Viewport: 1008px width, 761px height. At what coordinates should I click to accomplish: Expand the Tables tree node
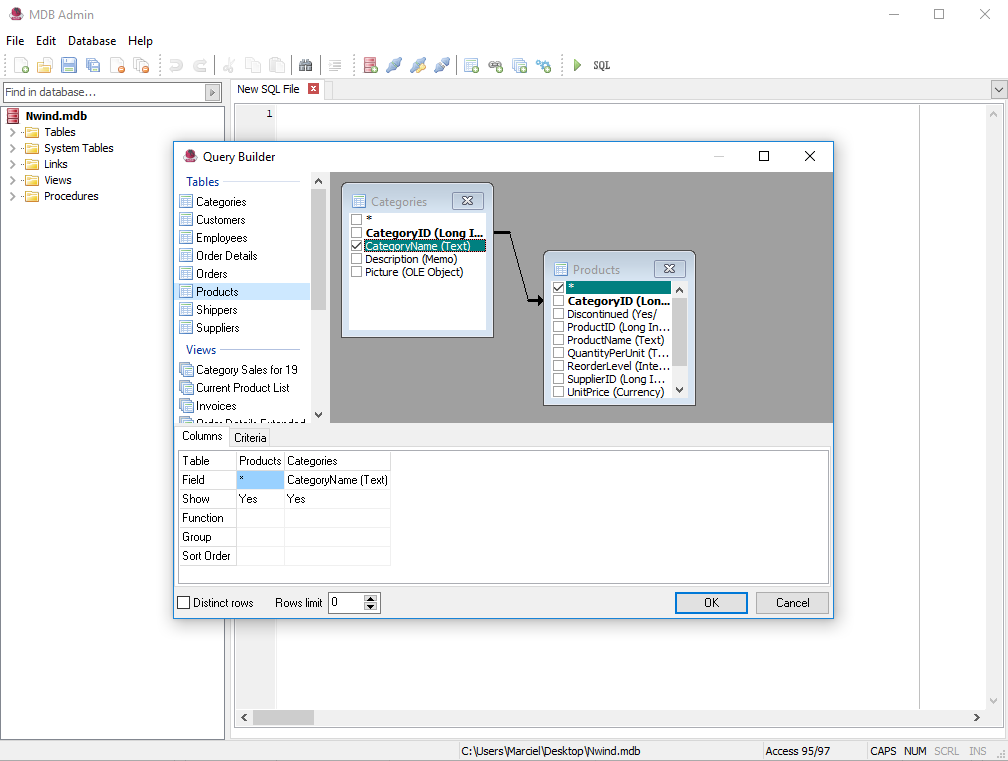point(14,131)
